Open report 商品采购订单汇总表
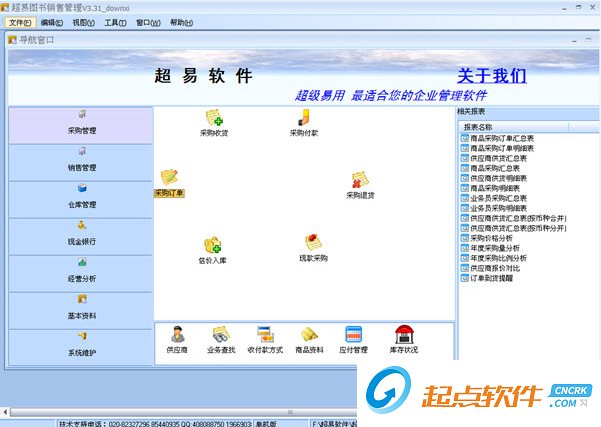Viewport: 601px width, 427px height. tap(497, 138)
